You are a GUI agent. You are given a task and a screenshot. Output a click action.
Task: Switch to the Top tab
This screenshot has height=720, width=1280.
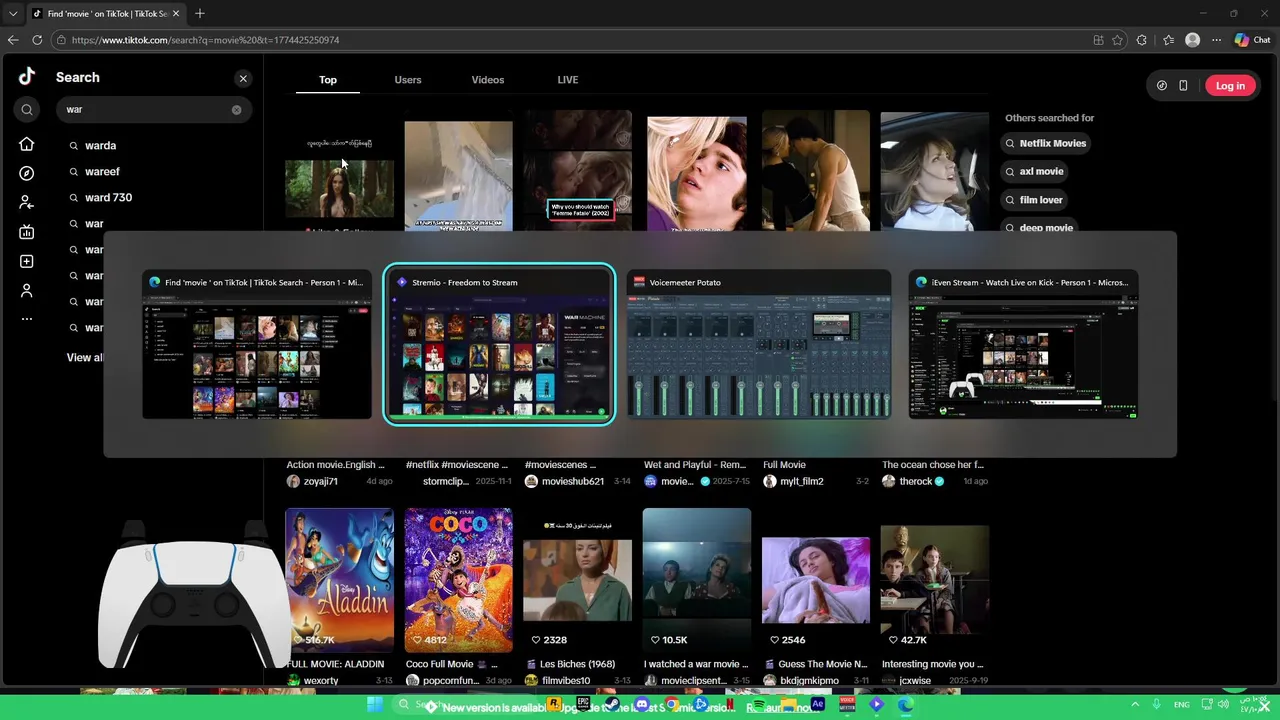tap(328, 80)
